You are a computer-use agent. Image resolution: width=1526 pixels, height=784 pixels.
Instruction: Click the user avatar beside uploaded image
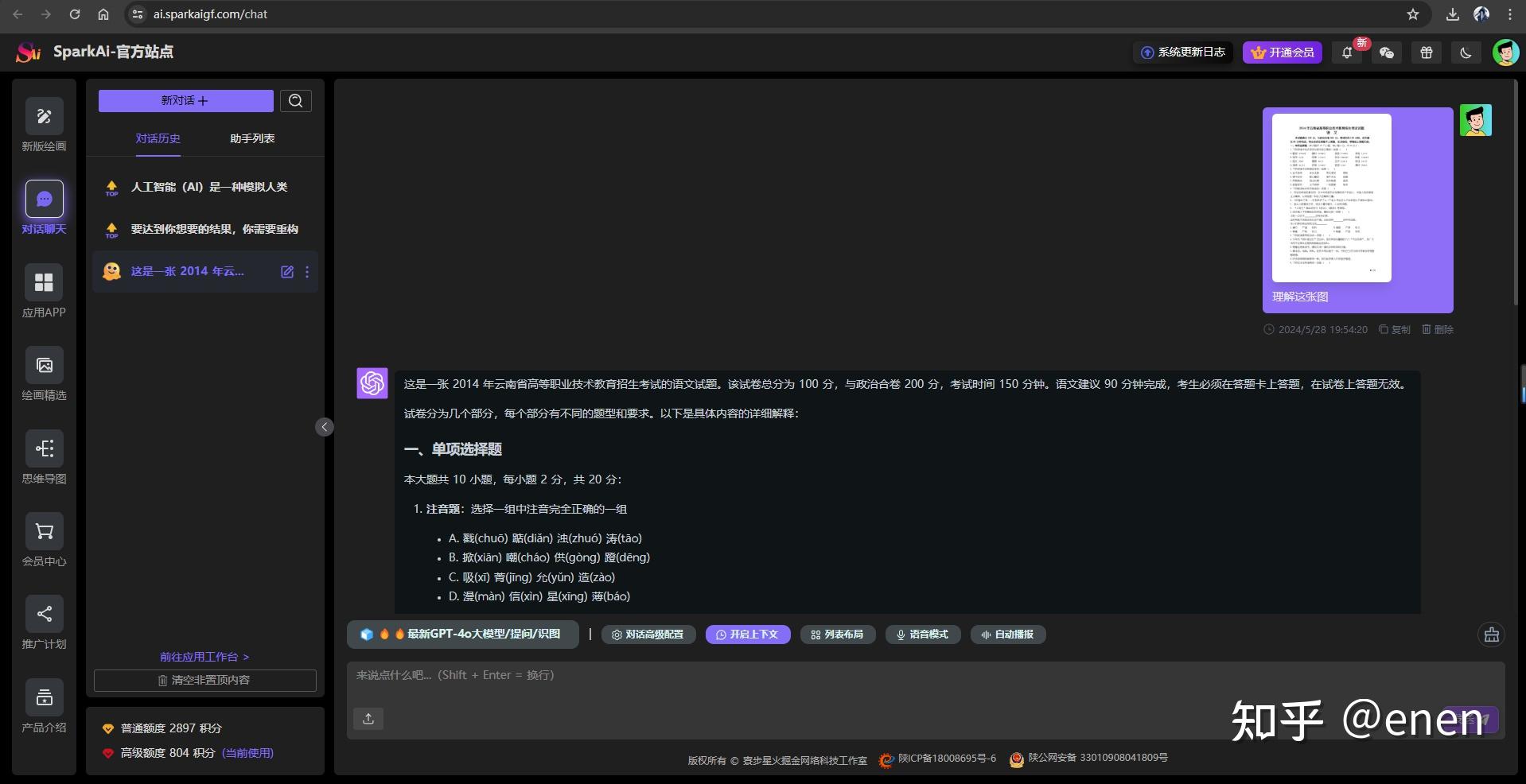point(1475,121)
